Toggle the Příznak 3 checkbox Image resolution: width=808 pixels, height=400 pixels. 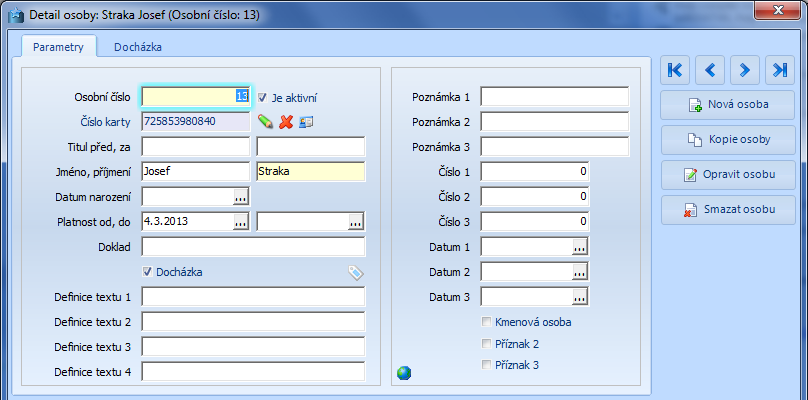click(x=486, y=365)
